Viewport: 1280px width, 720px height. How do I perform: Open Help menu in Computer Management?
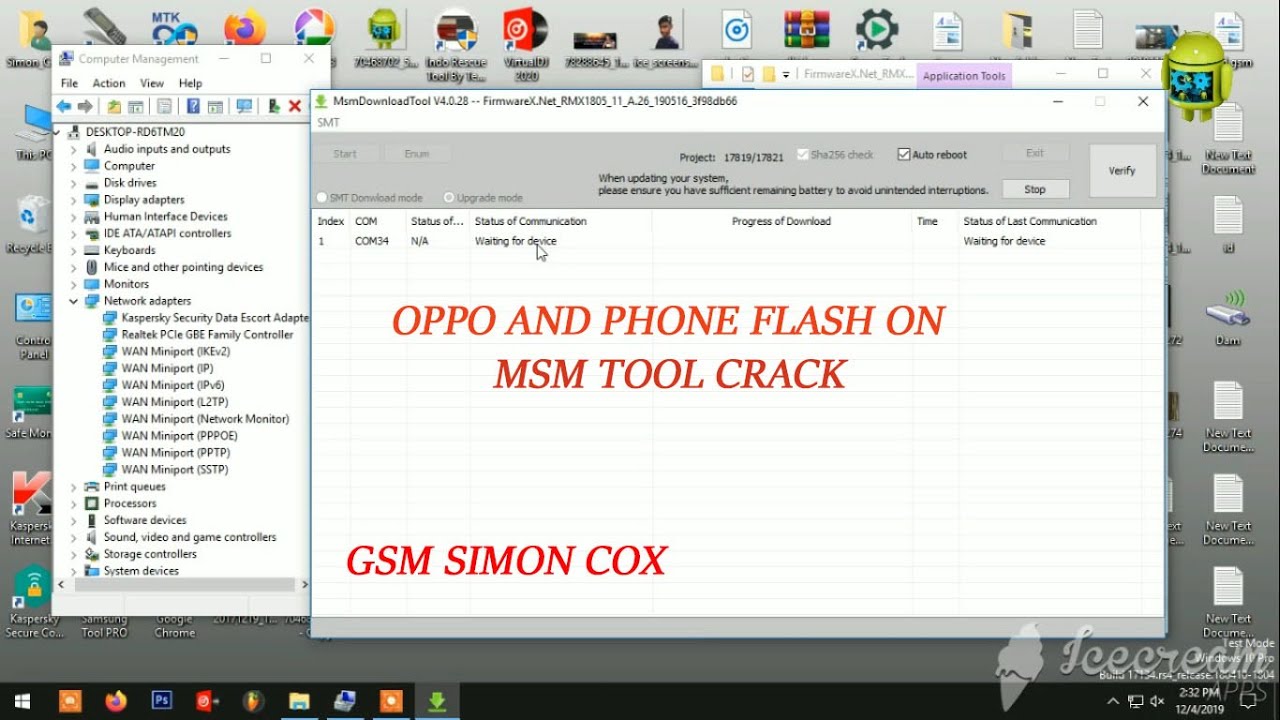tap(190, 83)
